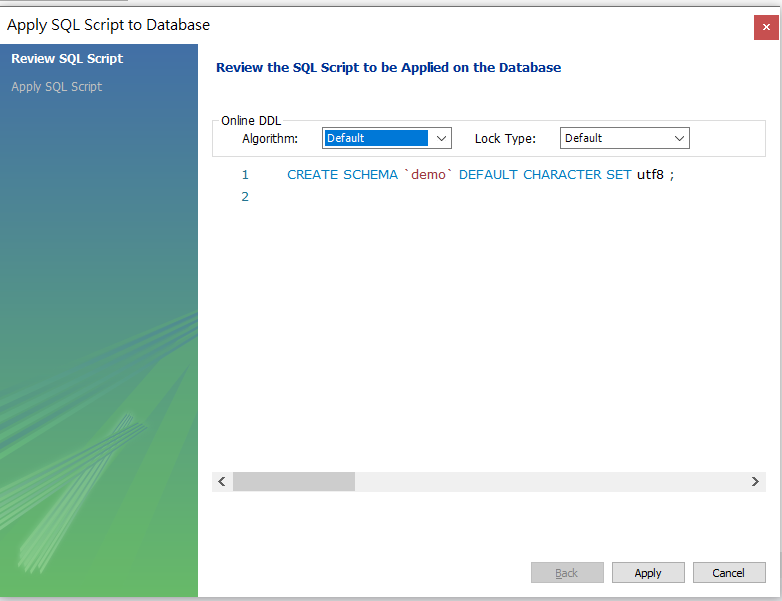Image resolution: width=782 pixels, height=601 pixels.
Task: Click DEFAULT CHARACTER SET keywords in script
Action: point(545,175)
